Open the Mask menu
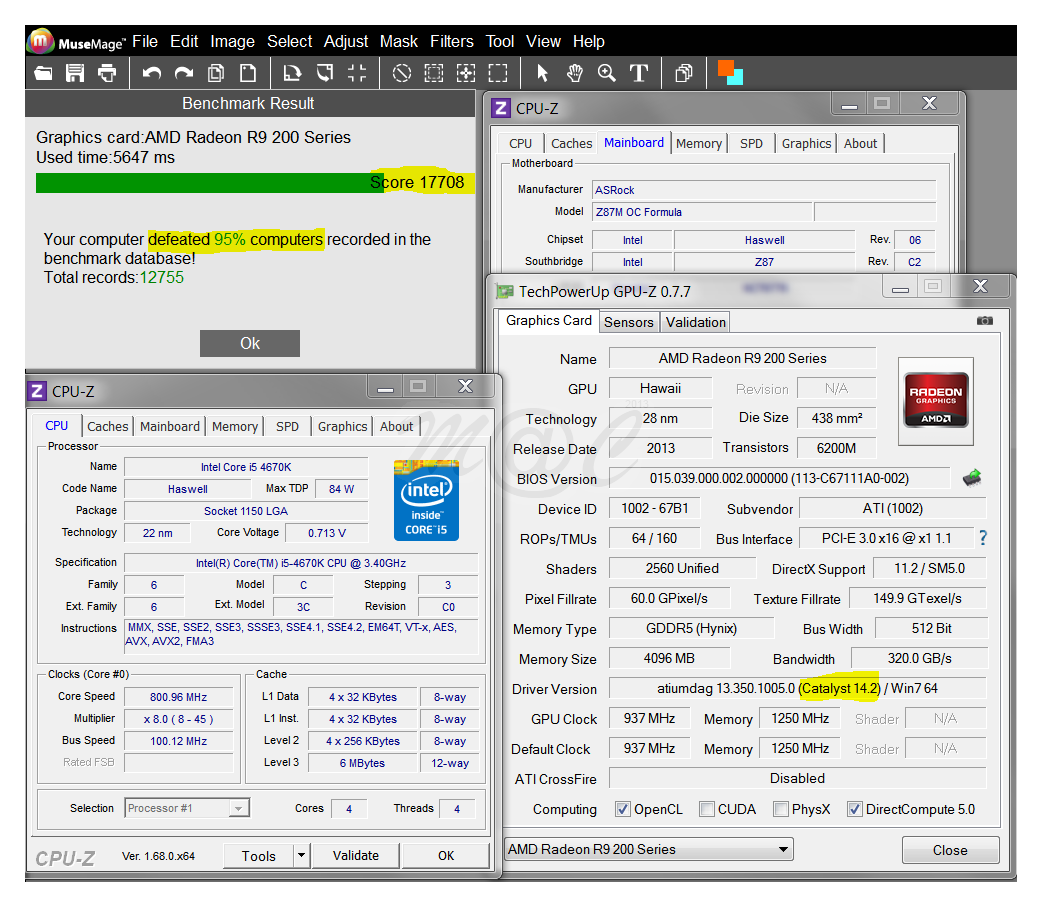The width and height of the screenshot is (1042, 907). [399, 42]
